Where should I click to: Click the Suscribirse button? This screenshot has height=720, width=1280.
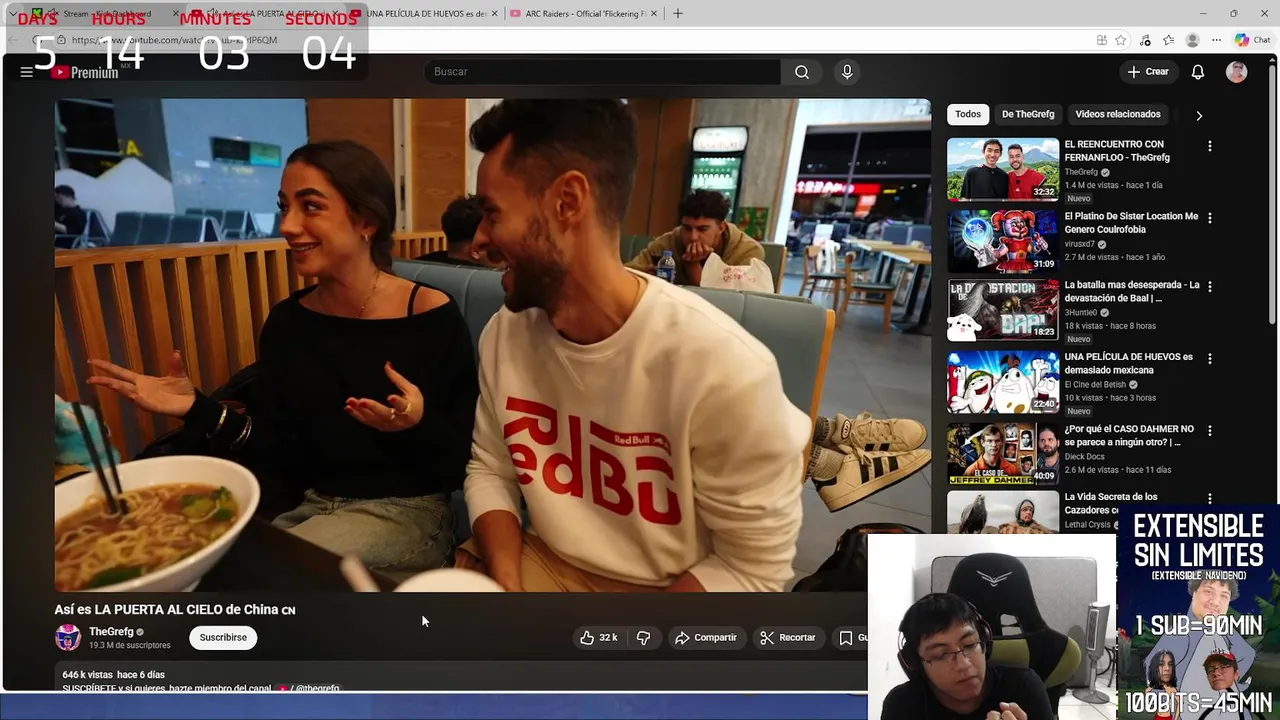coord(223,637)
